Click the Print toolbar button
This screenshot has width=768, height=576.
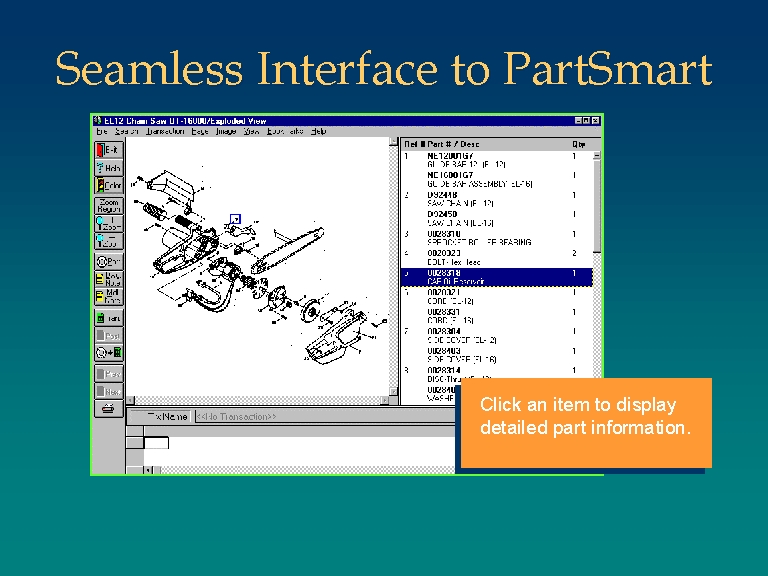[x=109, y=261]
